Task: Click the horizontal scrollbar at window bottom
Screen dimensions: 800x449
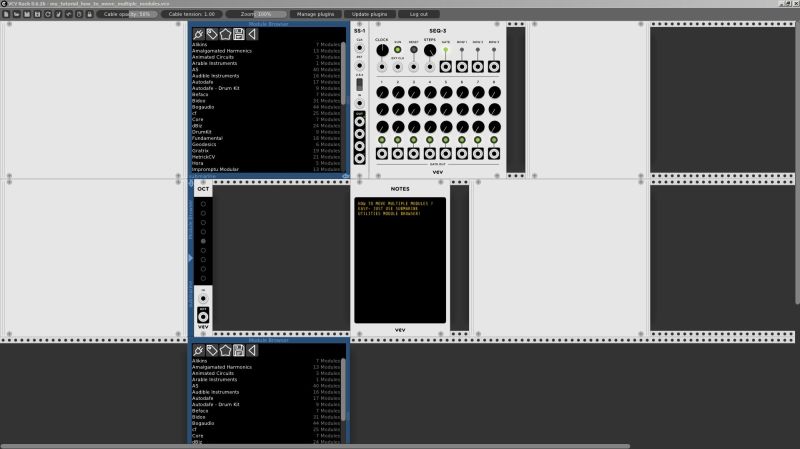Action: [x=315, y=446]
